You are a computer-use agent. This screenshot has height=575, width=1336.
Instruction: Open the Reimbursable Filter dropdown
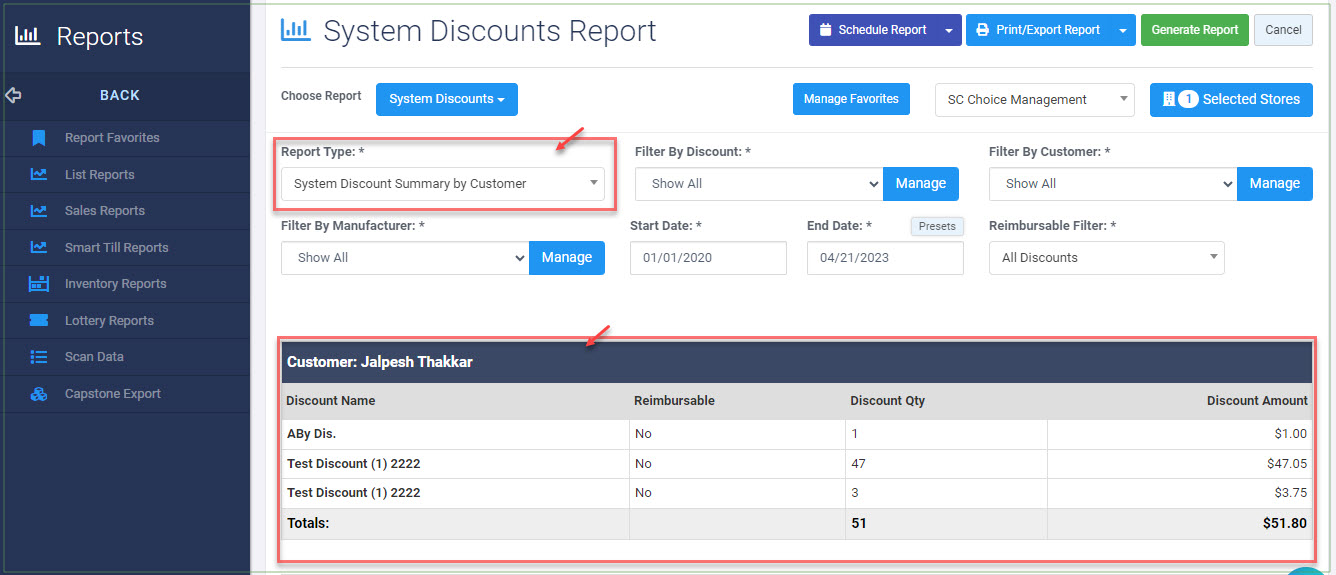pos(1107,257)
